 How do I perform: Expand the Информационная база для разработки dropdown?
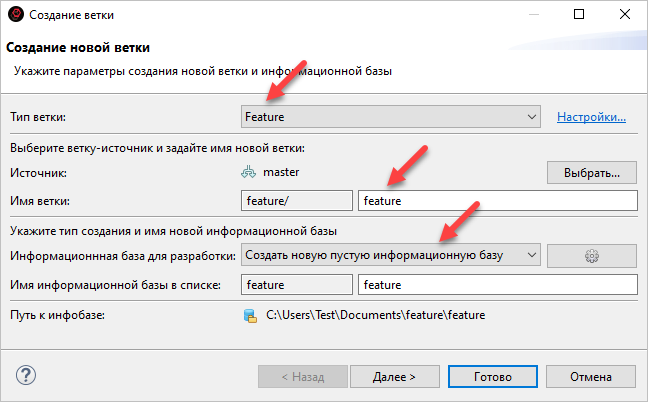(x=390, y=255)
